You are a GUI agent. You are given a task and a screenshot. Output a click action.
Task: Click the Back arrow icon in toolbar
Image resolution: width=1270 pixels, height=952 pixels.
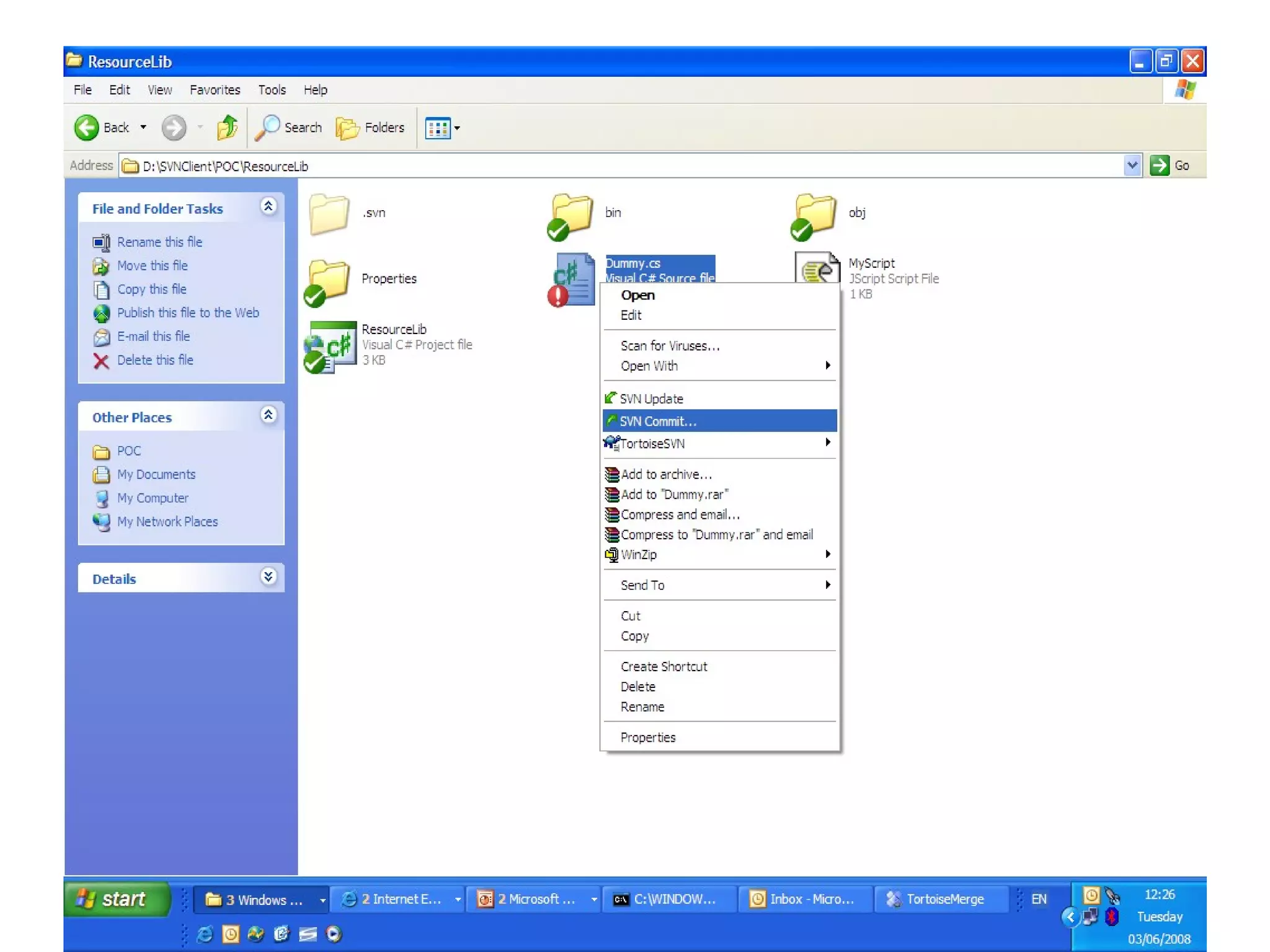(87, 128)
